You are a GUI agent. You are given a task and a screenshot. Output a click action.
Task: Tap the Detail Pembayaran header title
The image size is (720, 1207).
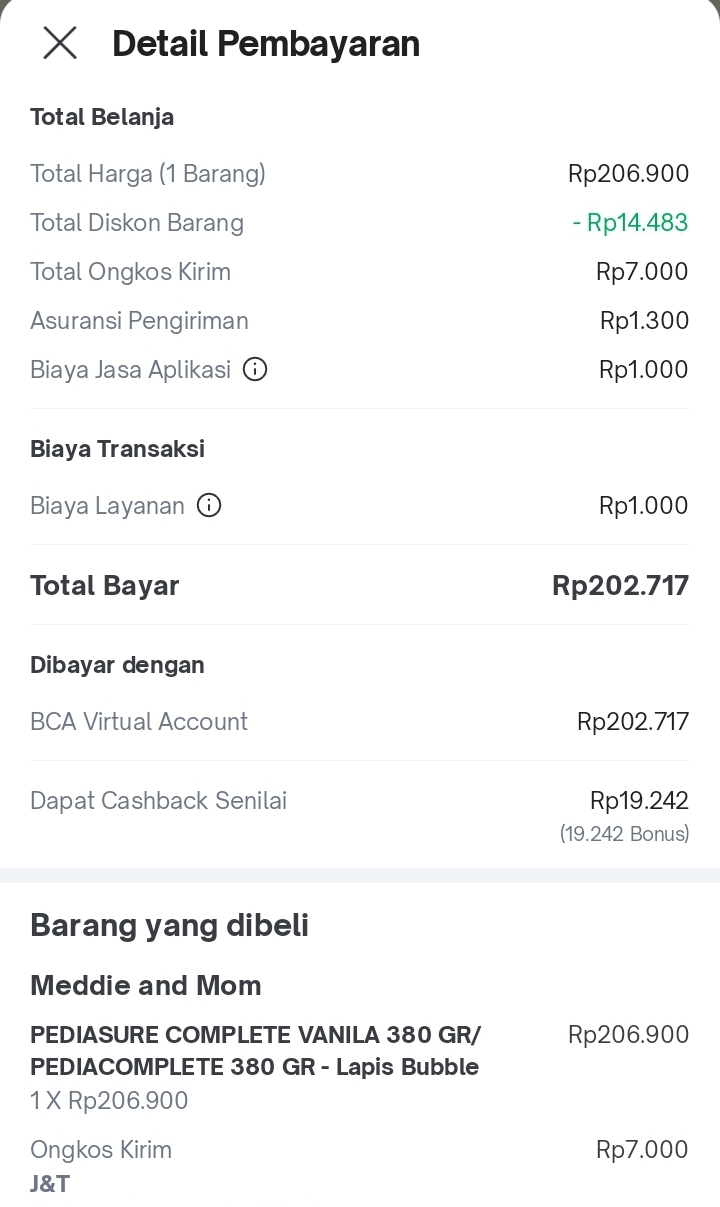coord(266,44)
